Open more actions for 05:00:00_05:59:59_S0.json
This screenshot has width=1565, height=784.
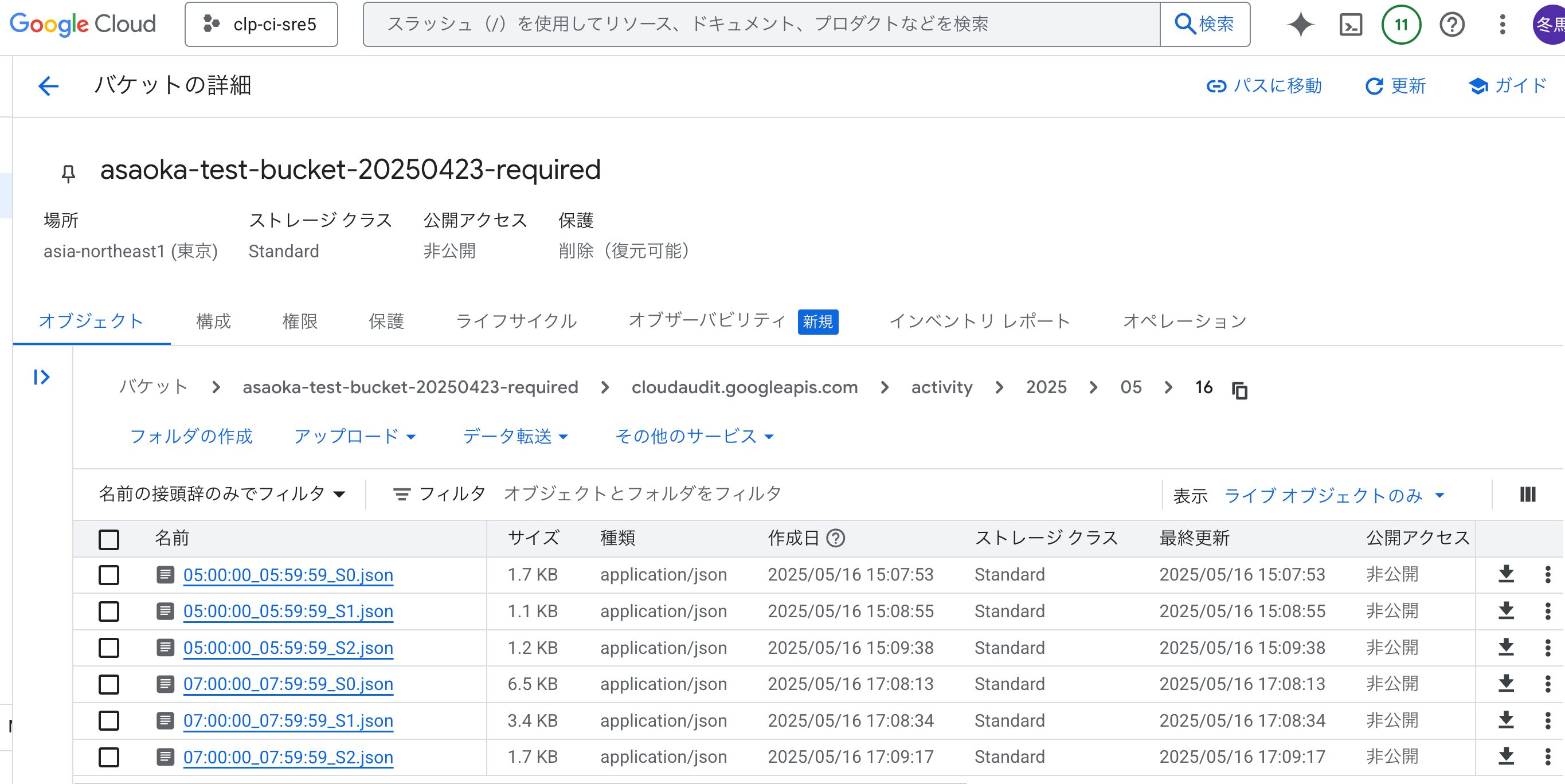click(x=1547, y=574)
